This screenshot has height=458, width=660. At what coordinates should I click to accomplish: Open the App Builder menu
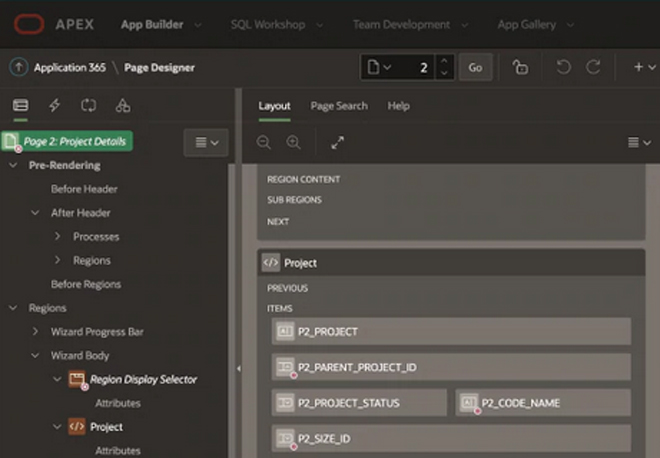(x=152, y=24)
